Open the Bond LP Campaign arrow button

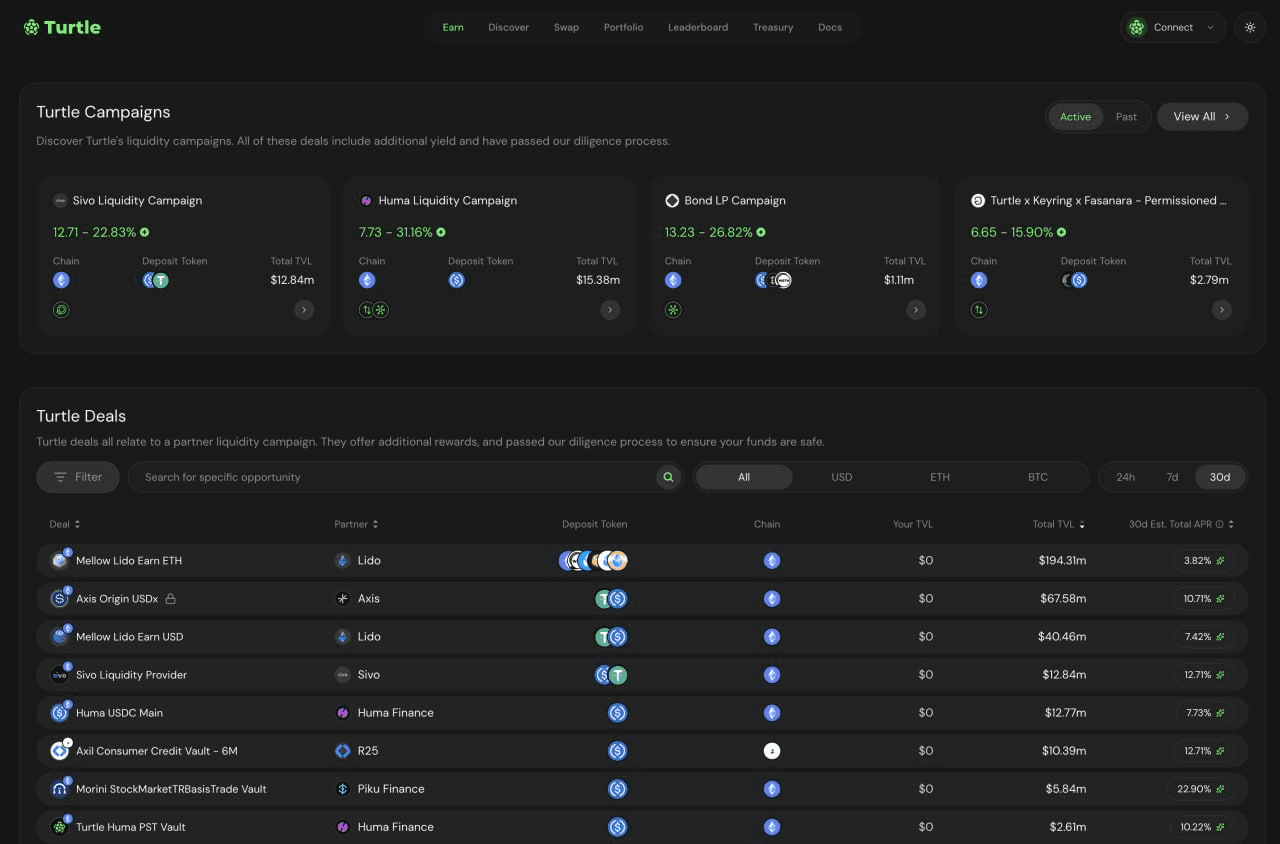916,310
